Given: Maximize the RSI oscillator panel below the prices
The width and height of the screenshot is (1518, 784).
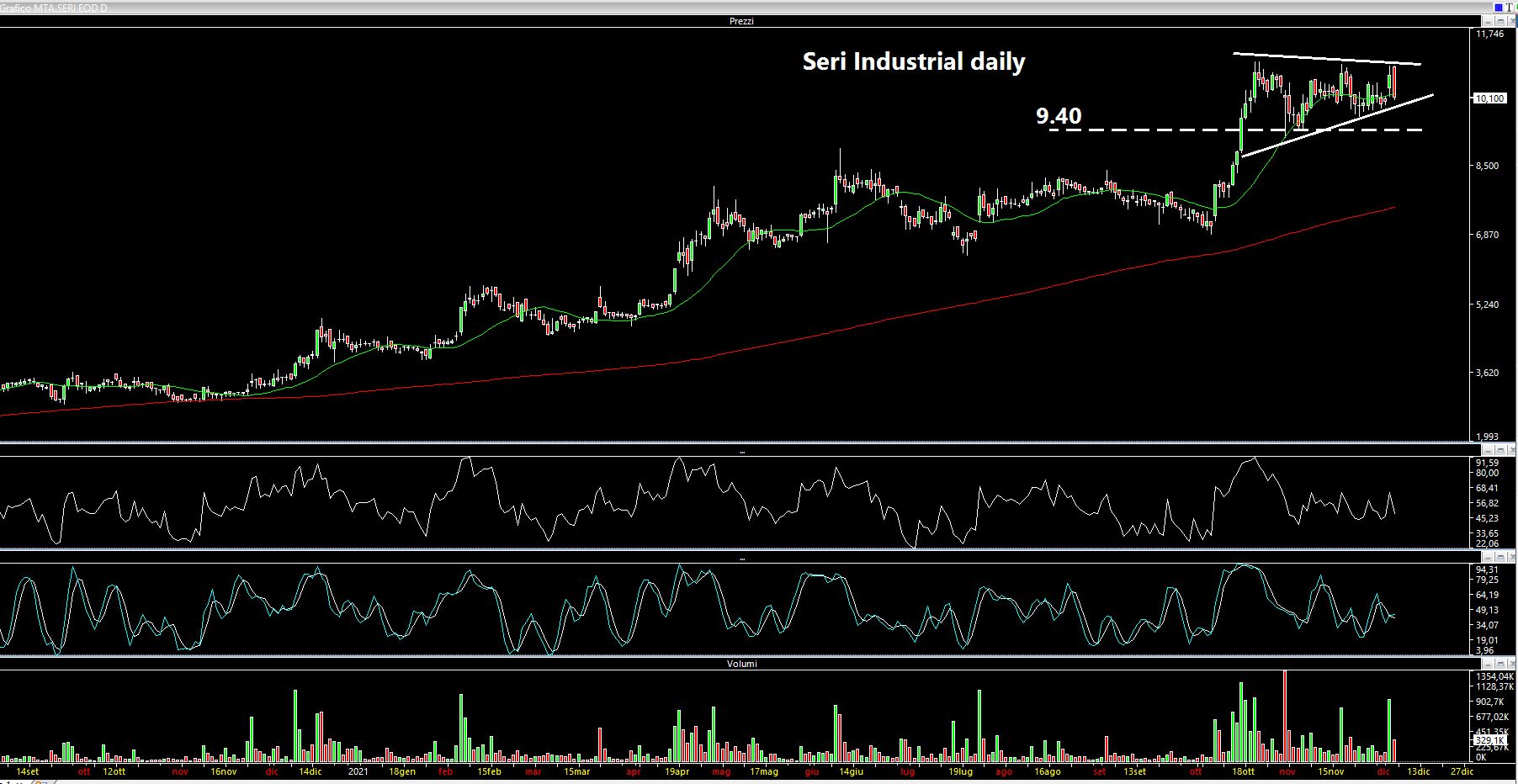Looking at the screenshot, I should pyautogui.click(x=1500, y=451).
